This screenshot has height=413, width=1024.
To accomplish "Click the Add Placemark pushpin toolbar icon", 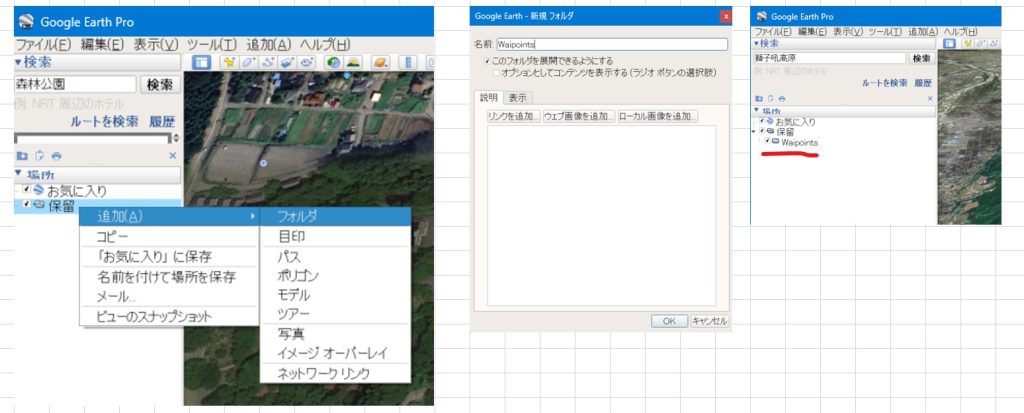I will [x=229, y=63].
